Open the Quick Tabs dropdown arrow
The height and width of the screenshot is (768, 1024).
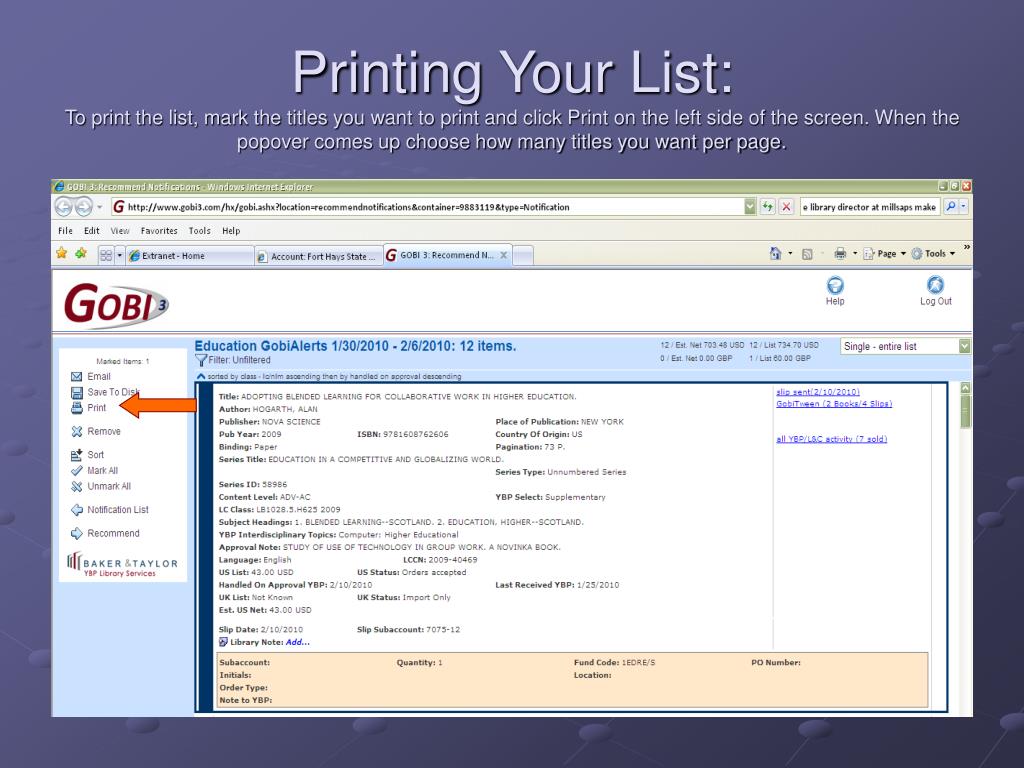coord(120,255)
